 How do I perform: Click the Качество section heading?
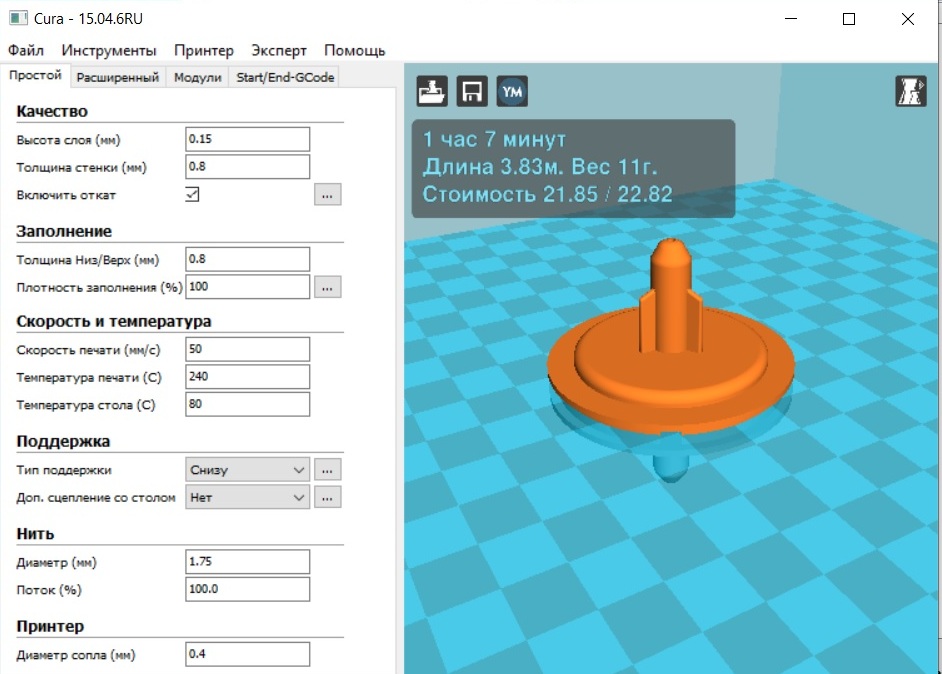(52, 112)
